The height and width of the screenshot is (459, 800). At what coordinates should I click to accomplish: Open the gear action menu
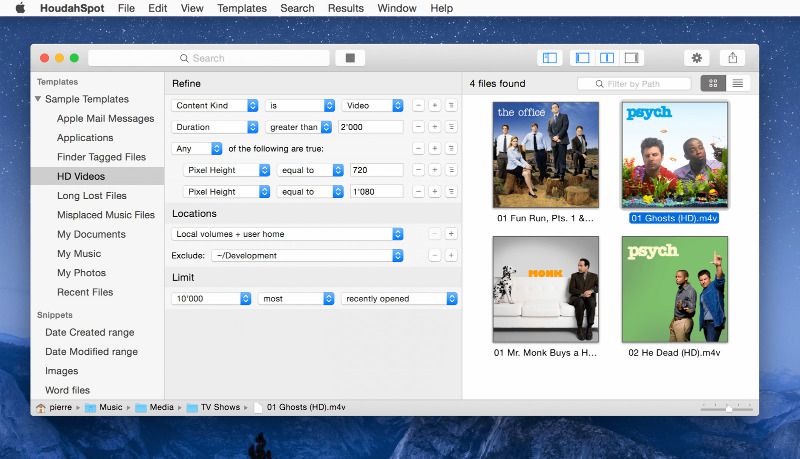696,58
